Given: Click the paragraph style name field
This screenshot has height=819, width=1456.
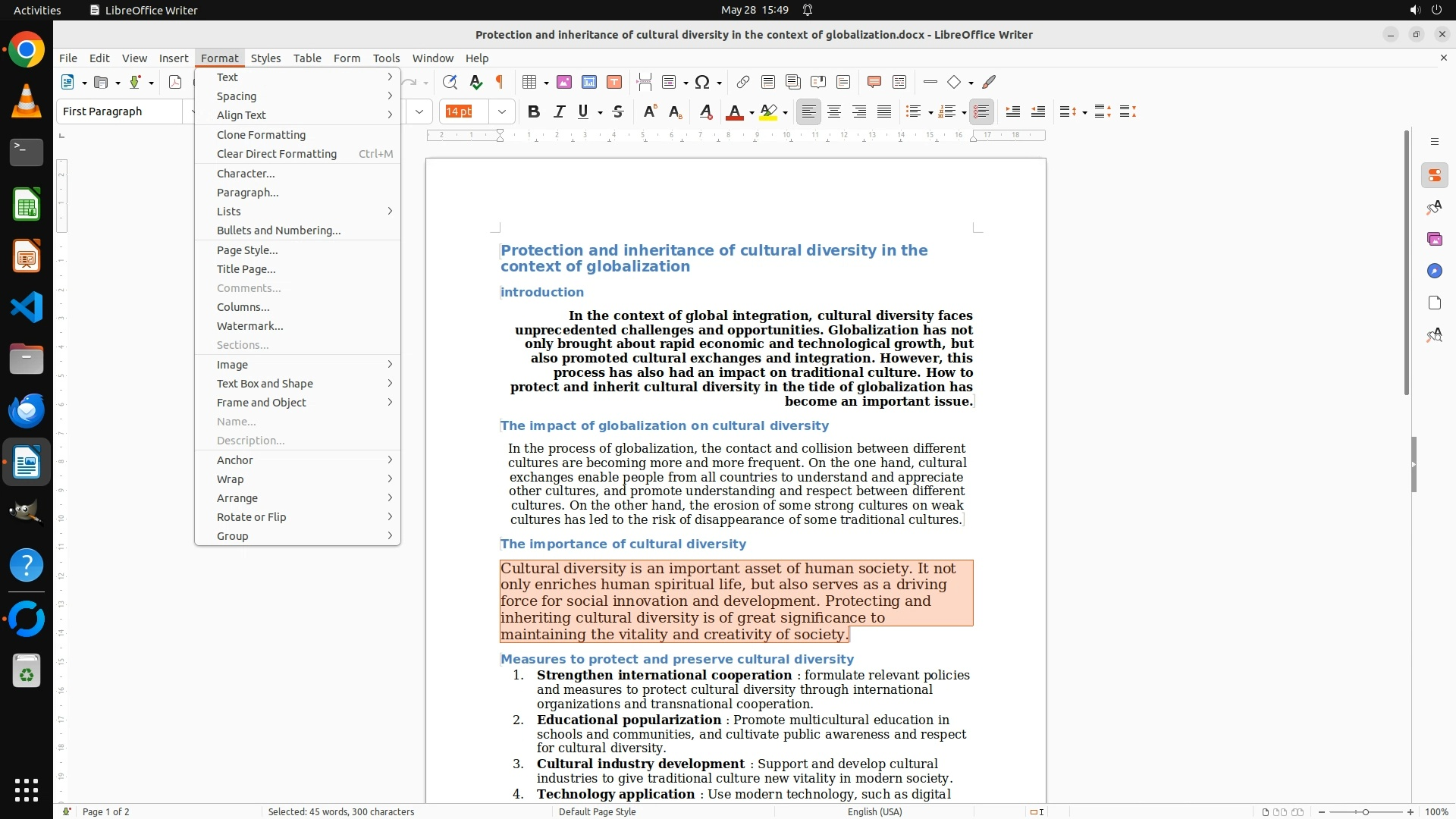Looking at the screenshot, I should 120,111.
